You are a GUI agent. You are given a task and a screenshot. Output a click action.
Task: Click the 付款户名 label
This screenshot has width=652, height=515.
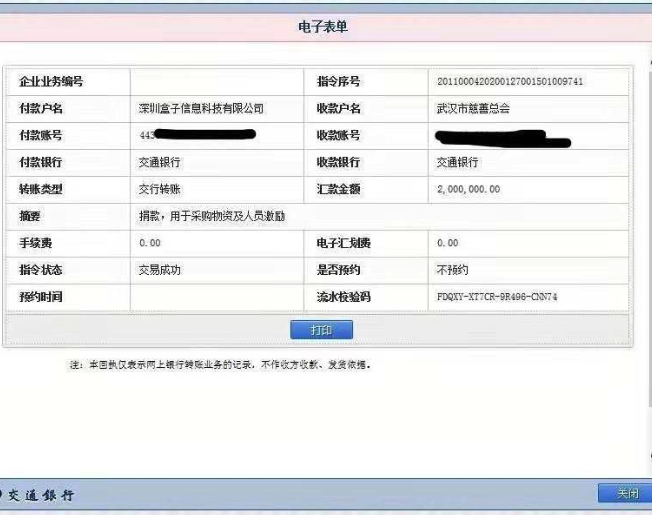tap(41, 108)
